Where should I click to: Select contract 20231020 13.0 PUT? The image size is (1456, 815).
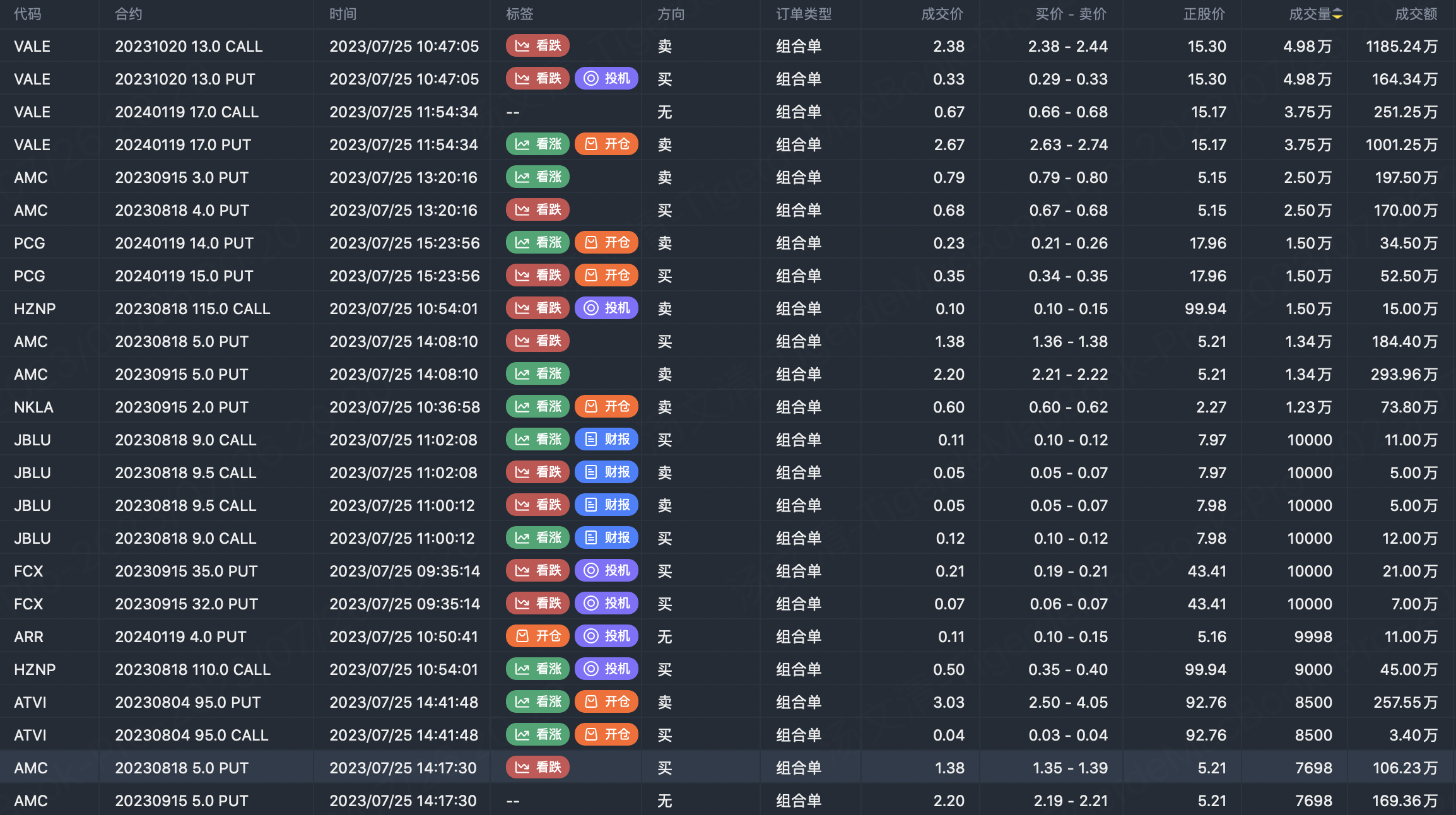pos(185,79)
